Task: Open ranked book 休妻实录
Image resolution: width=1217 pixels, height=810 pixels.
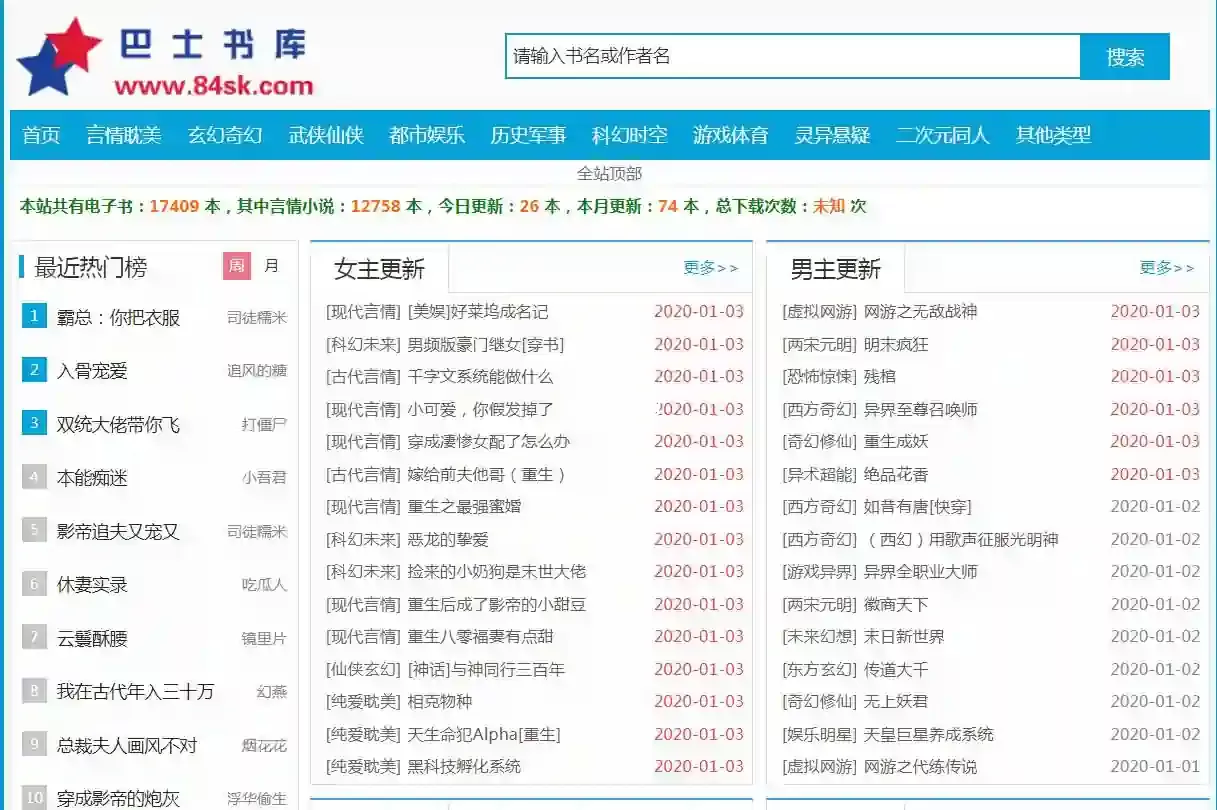Action: click(x=92, y=585)
